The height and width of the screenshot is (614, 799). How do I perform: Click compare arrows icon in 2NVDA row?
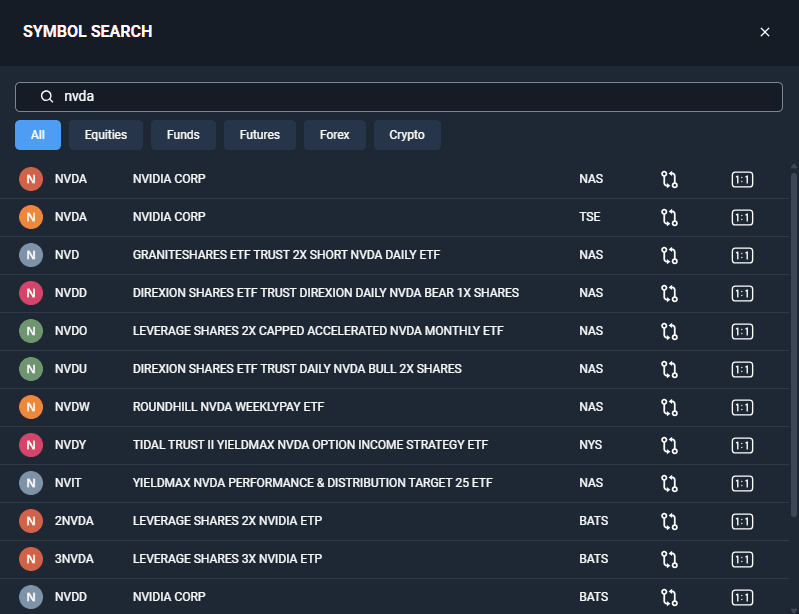[x=669, y=521]
